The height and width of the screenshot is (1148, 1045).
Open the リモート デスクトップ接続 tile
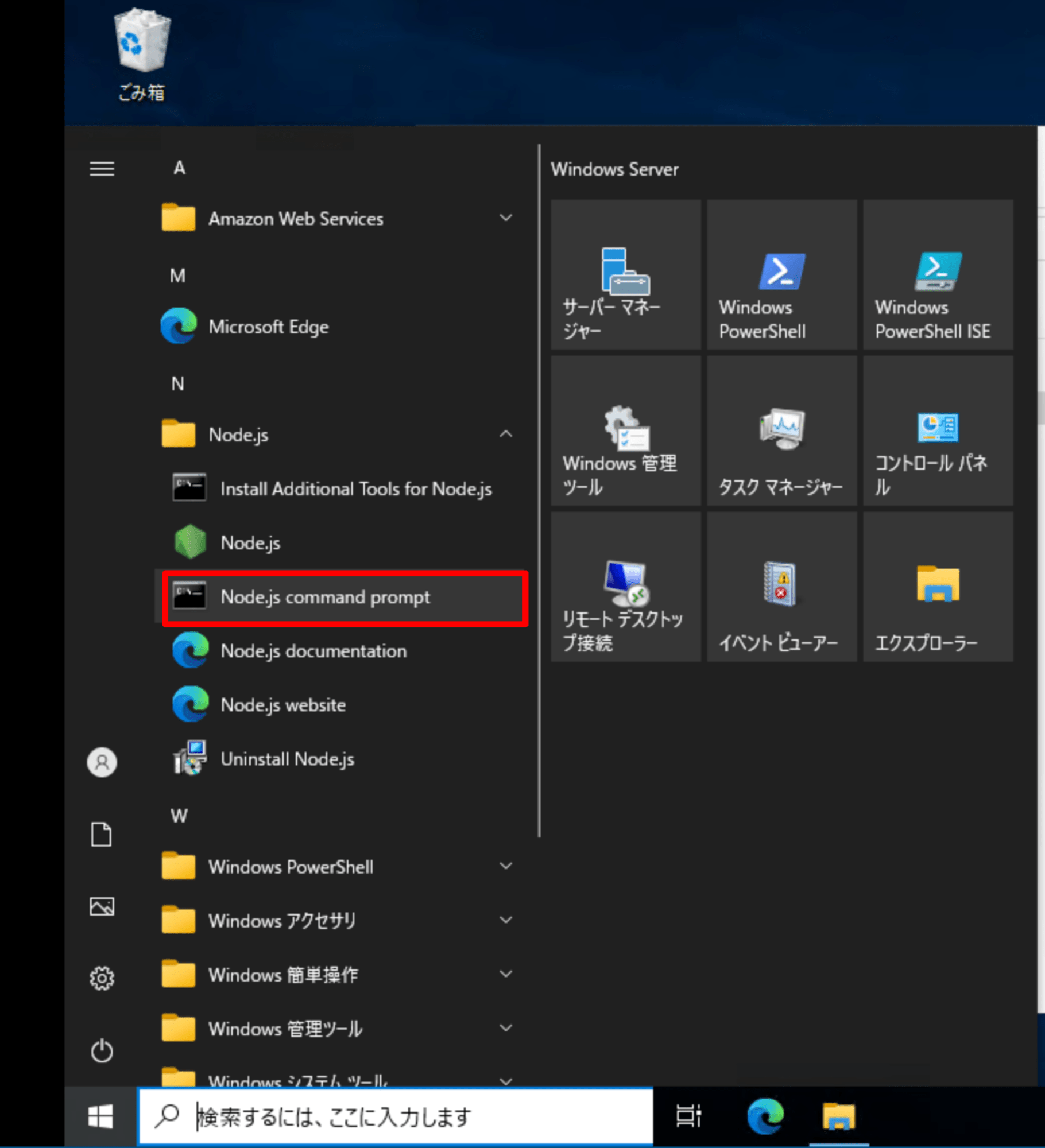pyautogui.click(x=626, y=587)
